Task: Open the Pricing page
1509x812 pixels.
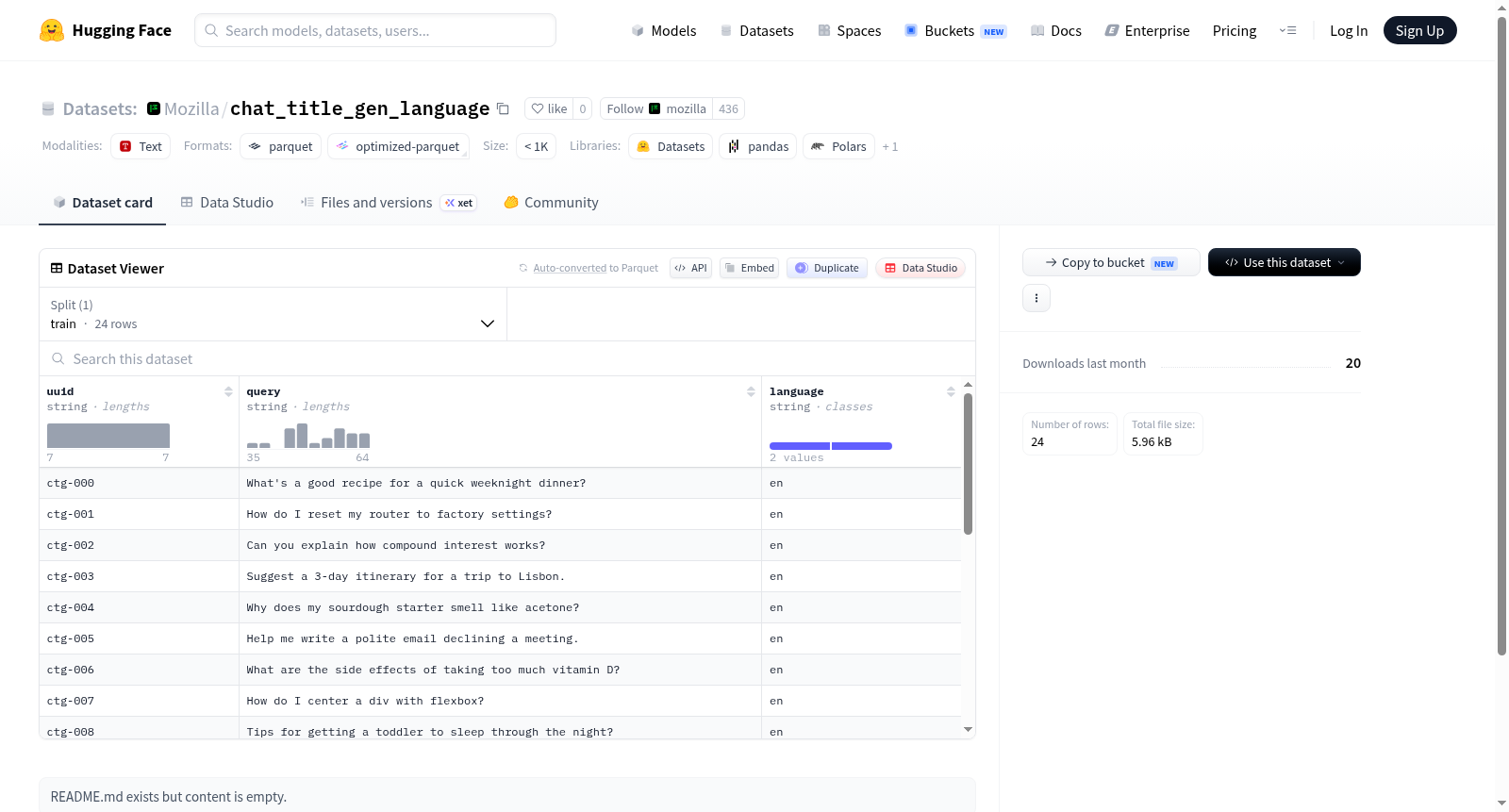Action: tap(1235, 30)
